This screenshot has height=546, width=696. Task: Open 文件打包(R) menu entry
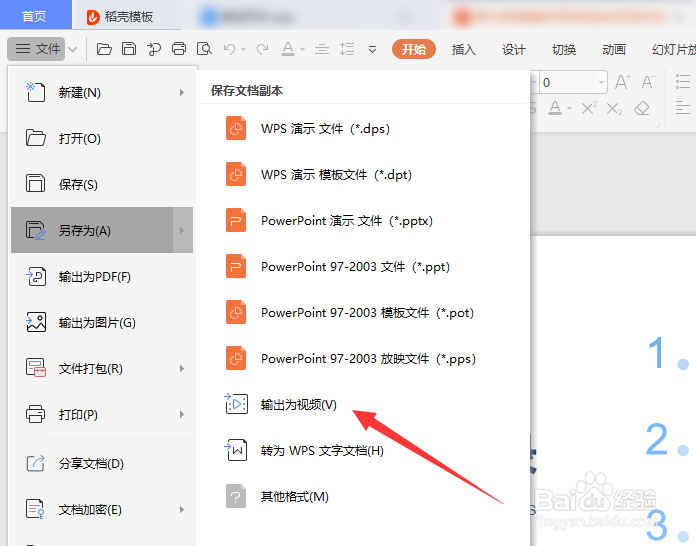(102, 368)
